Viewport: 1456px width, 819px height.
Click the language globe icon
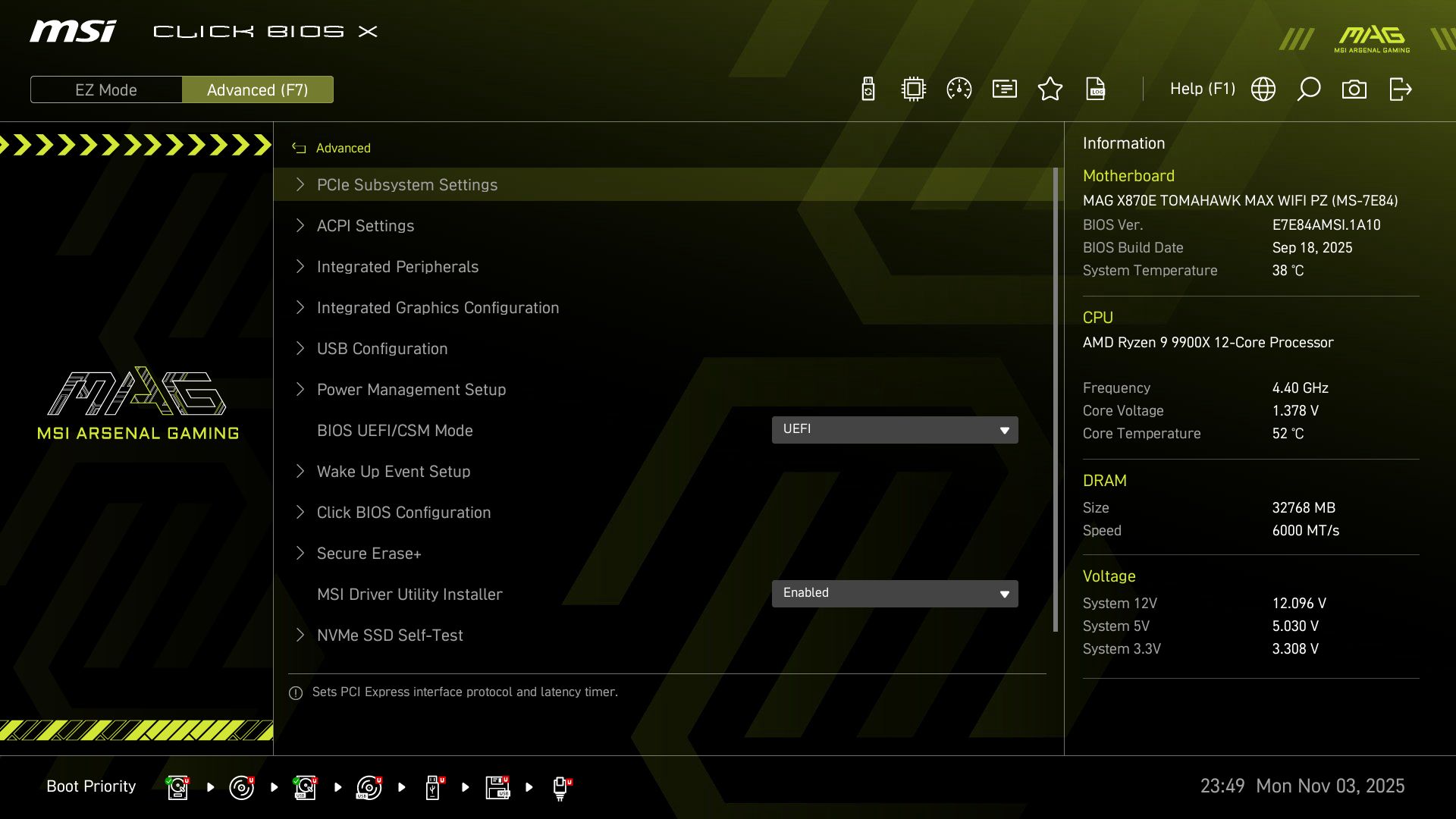[1263, 89]
